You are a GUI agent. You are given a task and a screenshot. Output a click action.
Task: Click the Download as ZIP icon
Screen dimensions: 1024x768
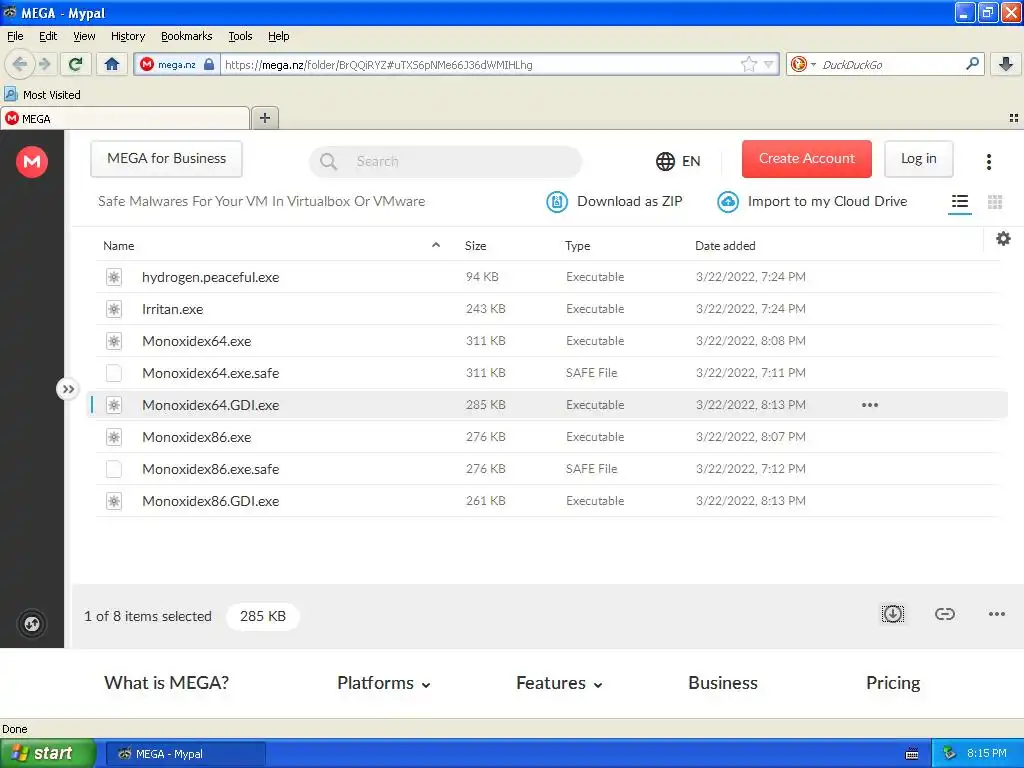click(556, 202)
